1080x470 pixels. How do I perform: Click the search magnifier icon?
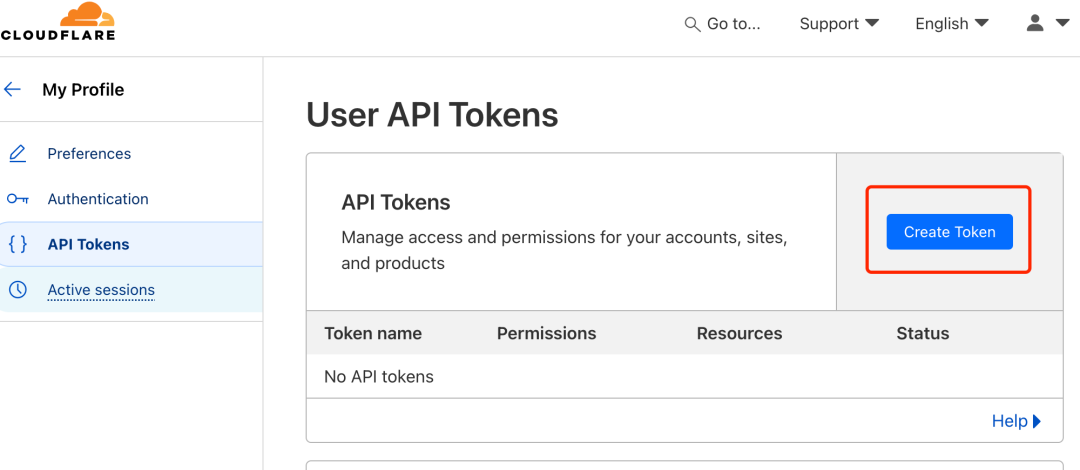tap(692, 24)
